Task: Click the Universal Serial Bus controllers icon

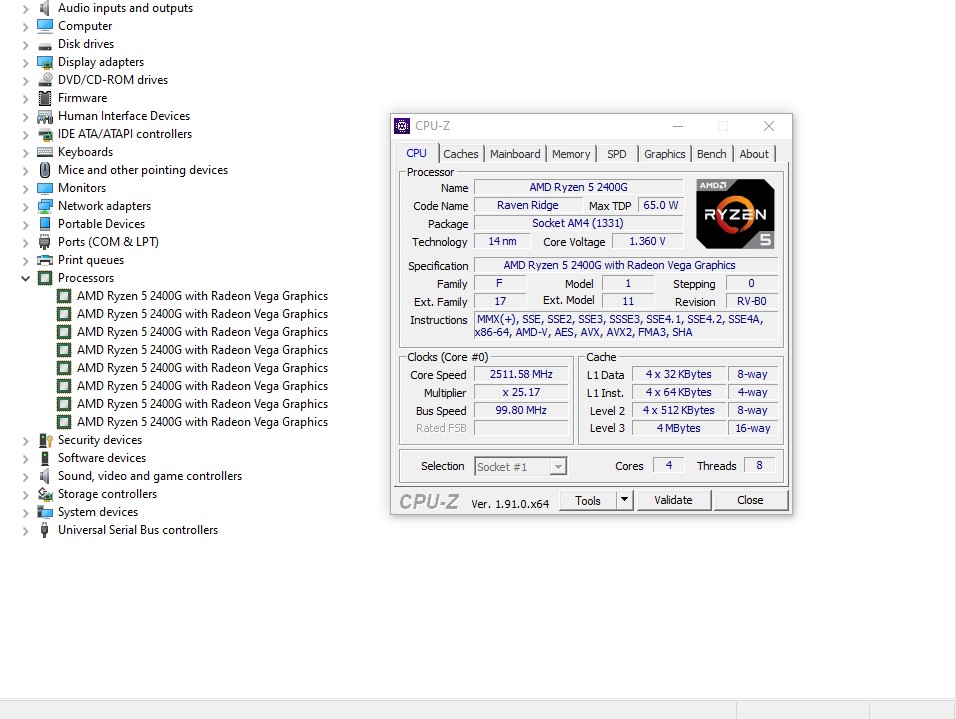Action: point(45,530)
